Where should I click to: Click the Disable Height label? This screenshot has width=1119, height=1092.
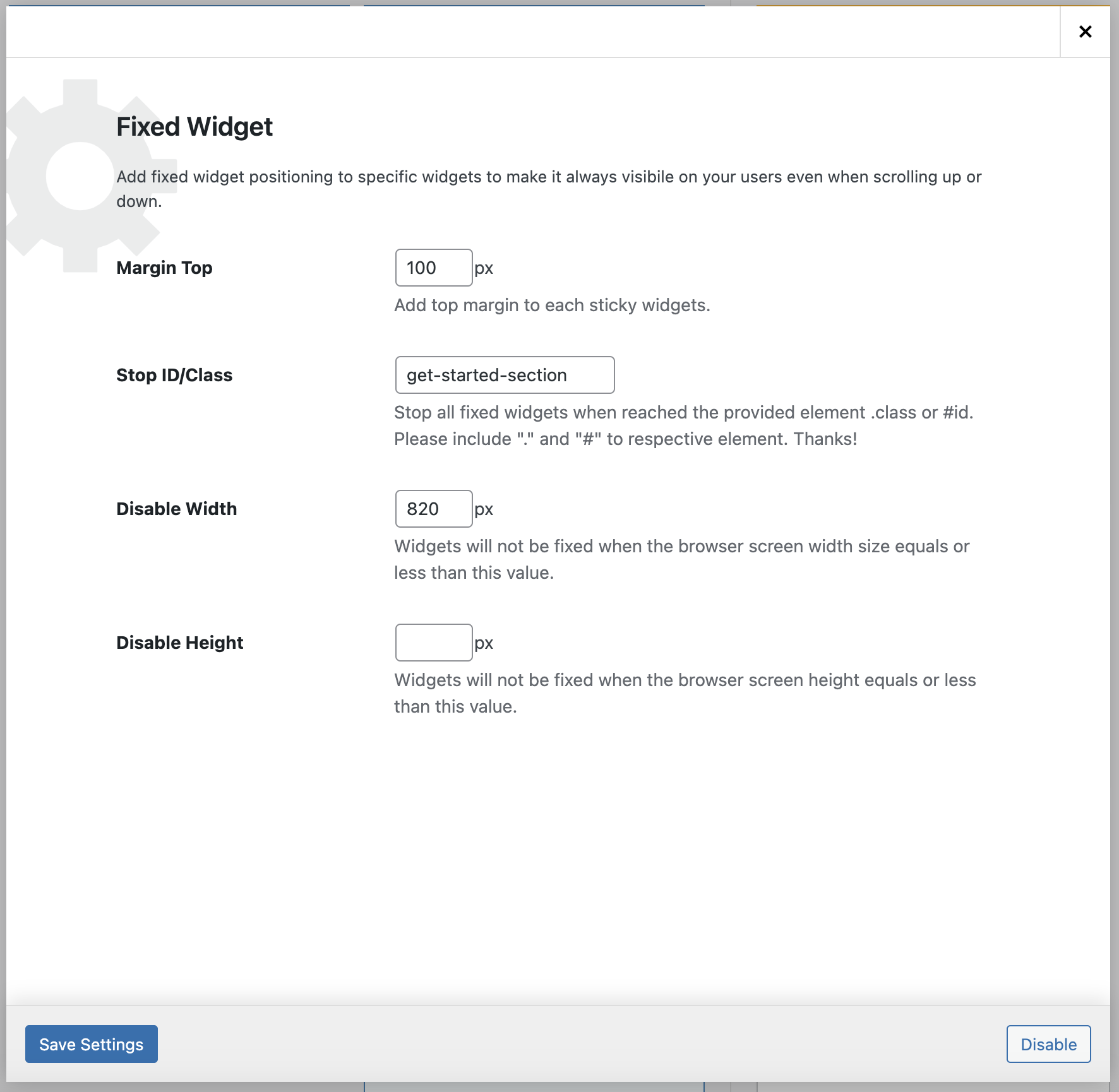click(179, 642)
